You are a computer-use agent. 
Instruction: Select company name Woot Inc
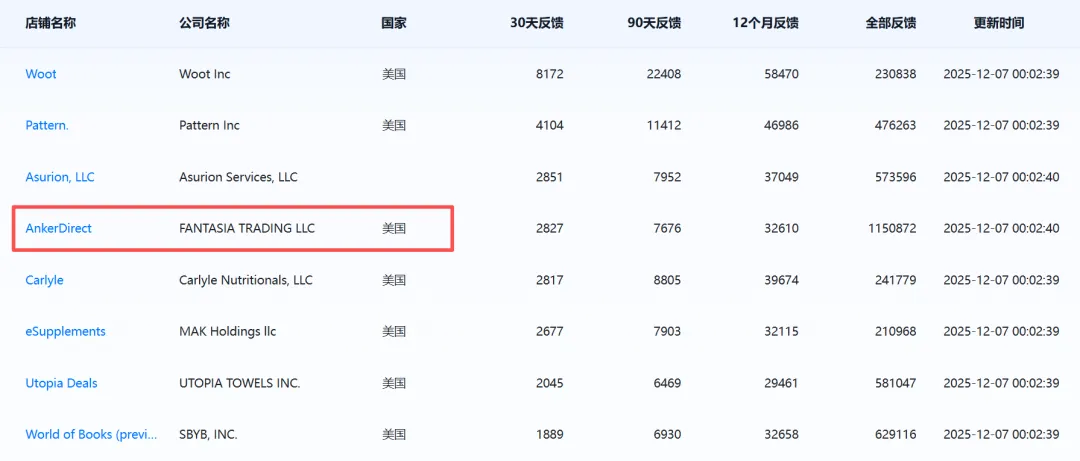205,74
